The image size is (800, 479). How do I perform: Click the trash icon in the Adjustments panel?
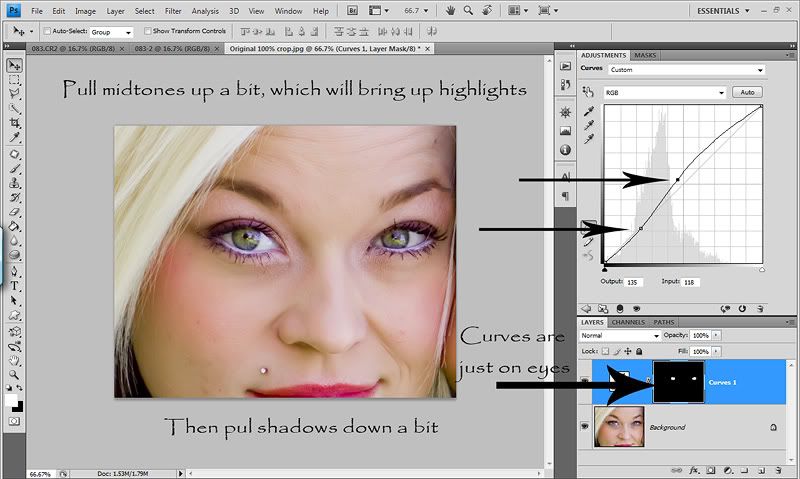pos(760,309)
